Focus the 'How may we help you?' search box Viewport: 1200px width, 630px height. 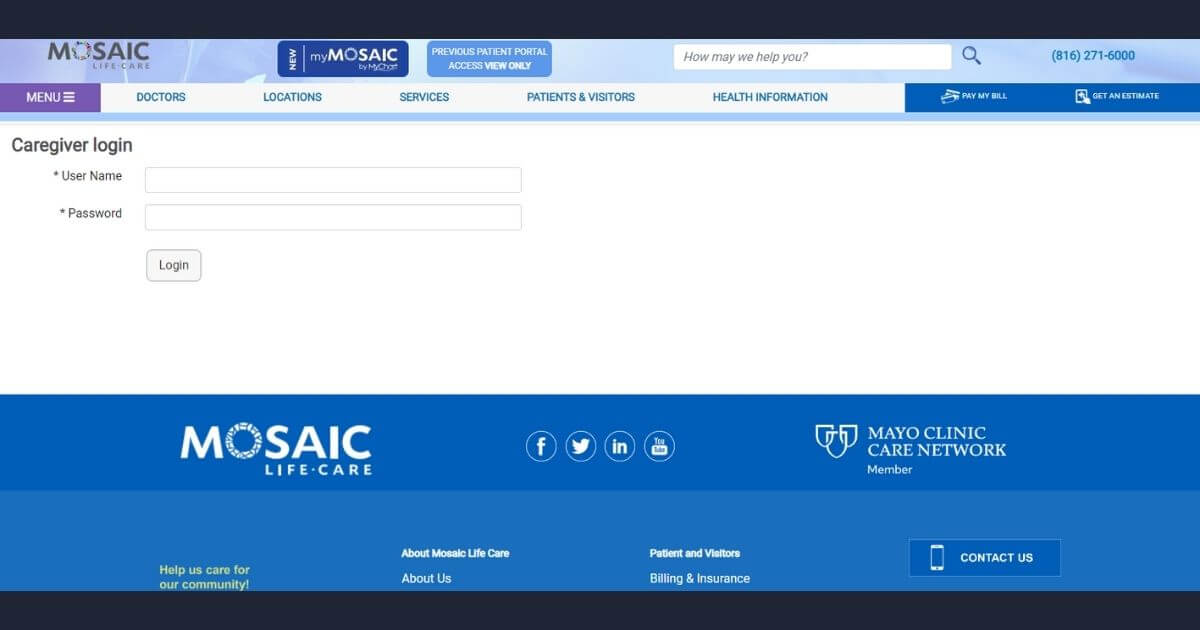pyautogui.click(x=812, y=57)
